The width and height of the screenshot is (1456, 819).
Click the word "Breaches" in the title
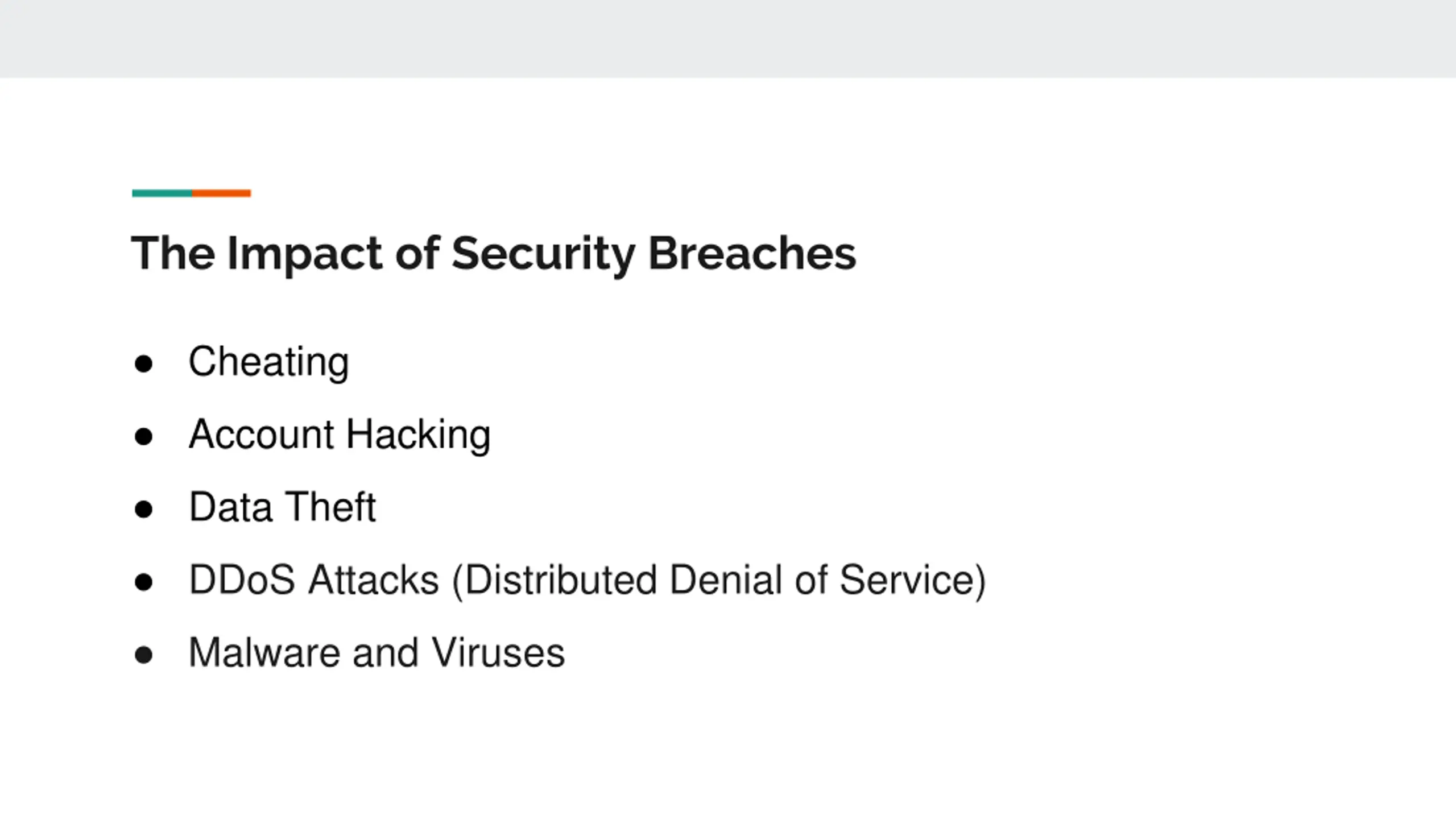coord(752,253)
